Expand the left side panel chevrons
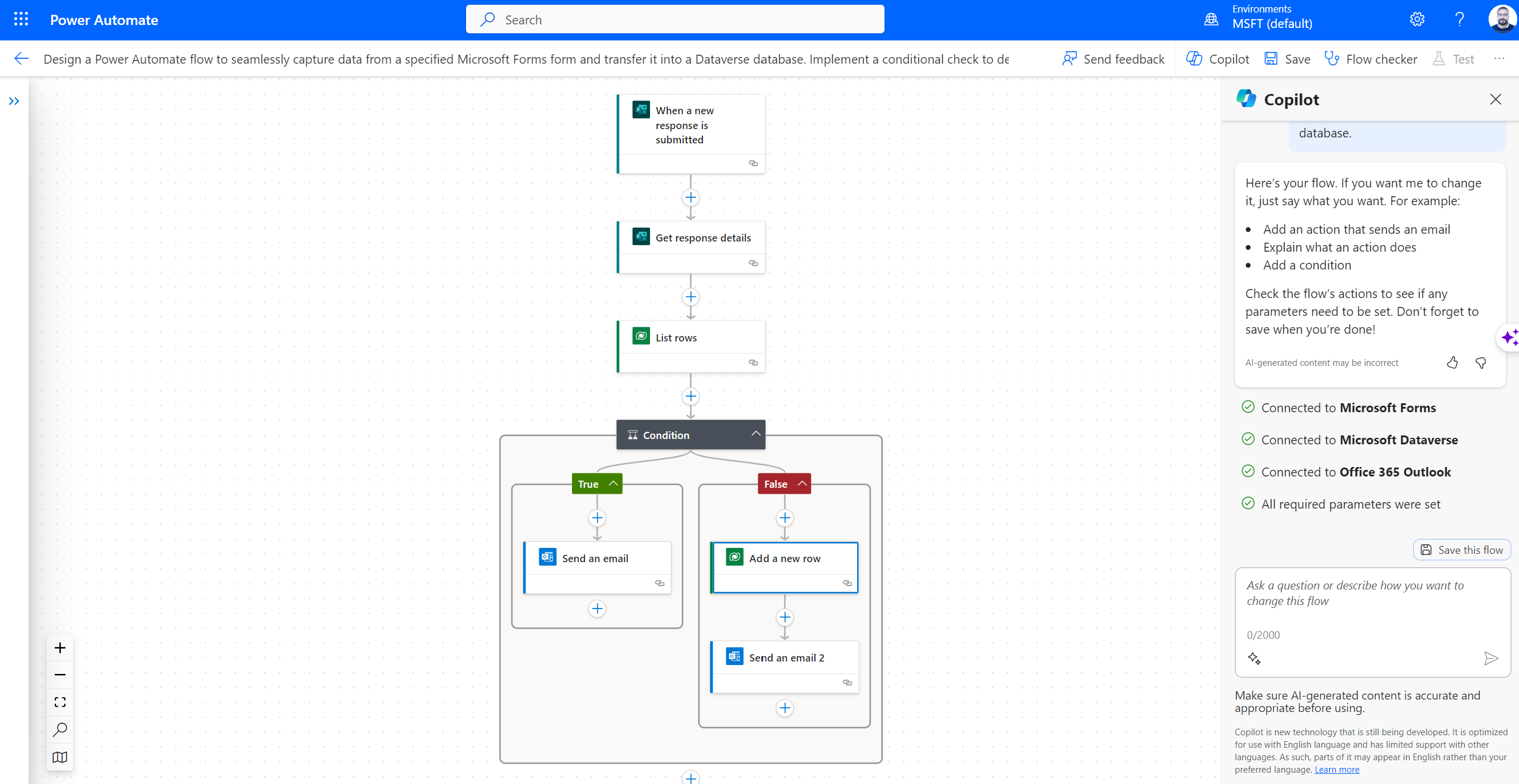This screenshot has width=1519, height=784. pyautogui.click(x=14, y=101)
